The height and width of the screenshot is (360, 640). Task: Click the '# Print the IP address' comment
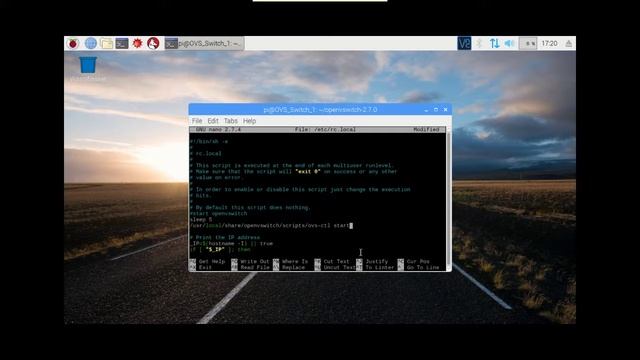224,238
